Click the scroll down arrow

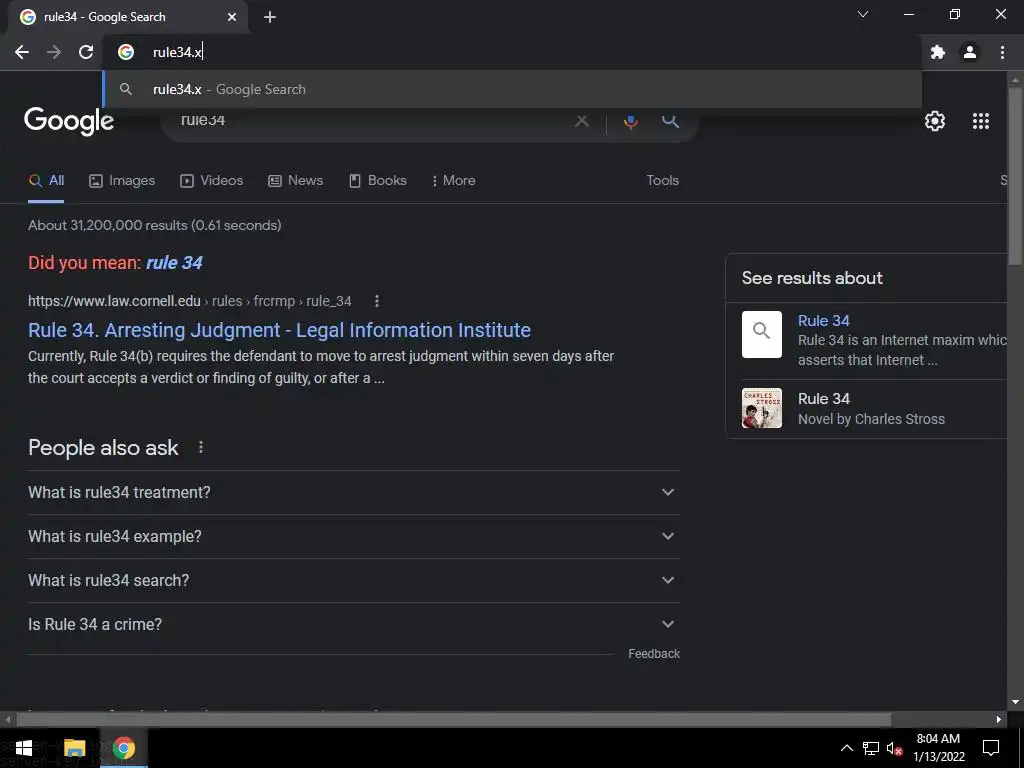[1015, 702]
